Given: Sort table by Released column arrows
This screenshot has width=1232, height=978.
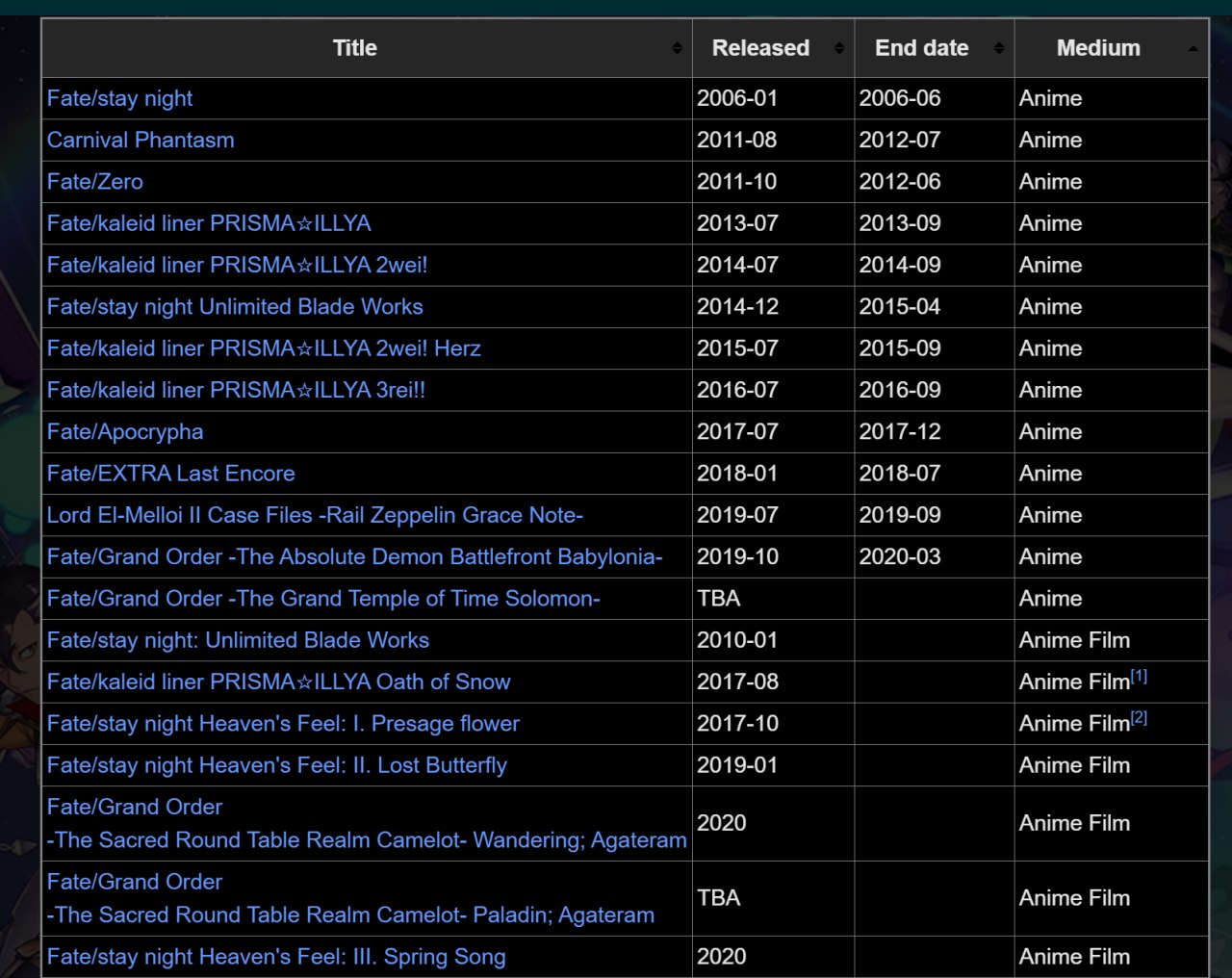Looking at the screenshot, I should 838,48.
